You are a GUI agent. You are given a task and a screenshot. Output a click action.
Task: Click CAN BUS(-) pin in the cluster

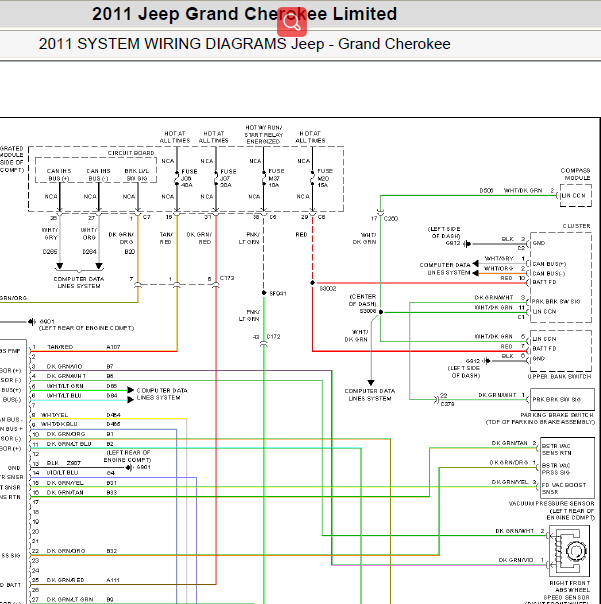click(x=549, y=273)
